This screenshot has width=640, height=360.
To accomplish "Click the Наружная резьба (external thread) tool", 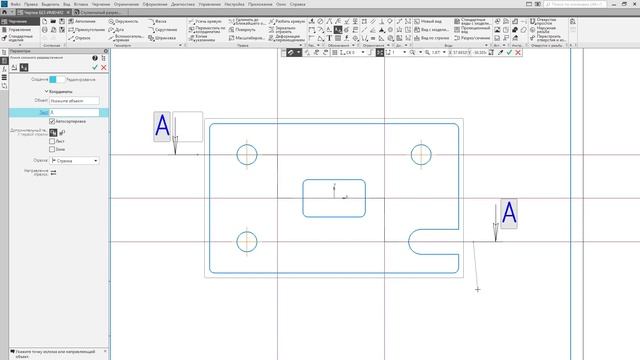I will tap(542, 30).
